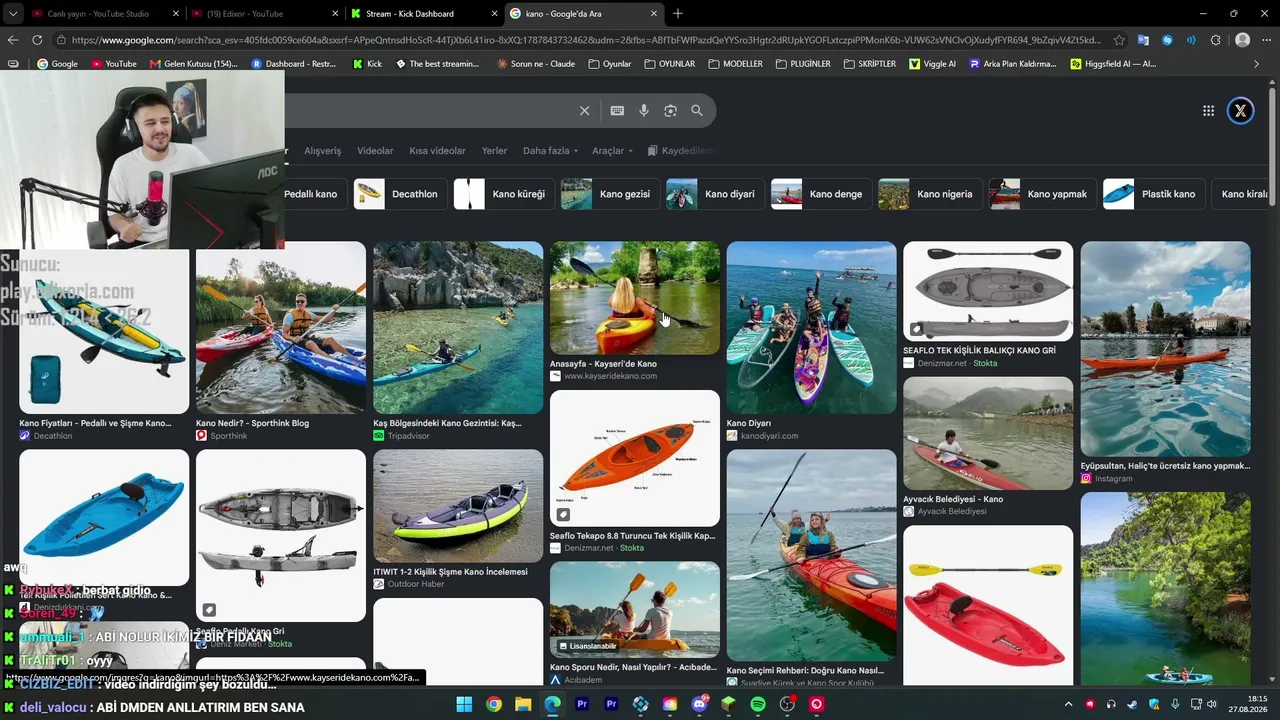Open Anasayfa - Kayseri'de Kano image
This screenshot has height=720, width=1280.
[635, 298]
